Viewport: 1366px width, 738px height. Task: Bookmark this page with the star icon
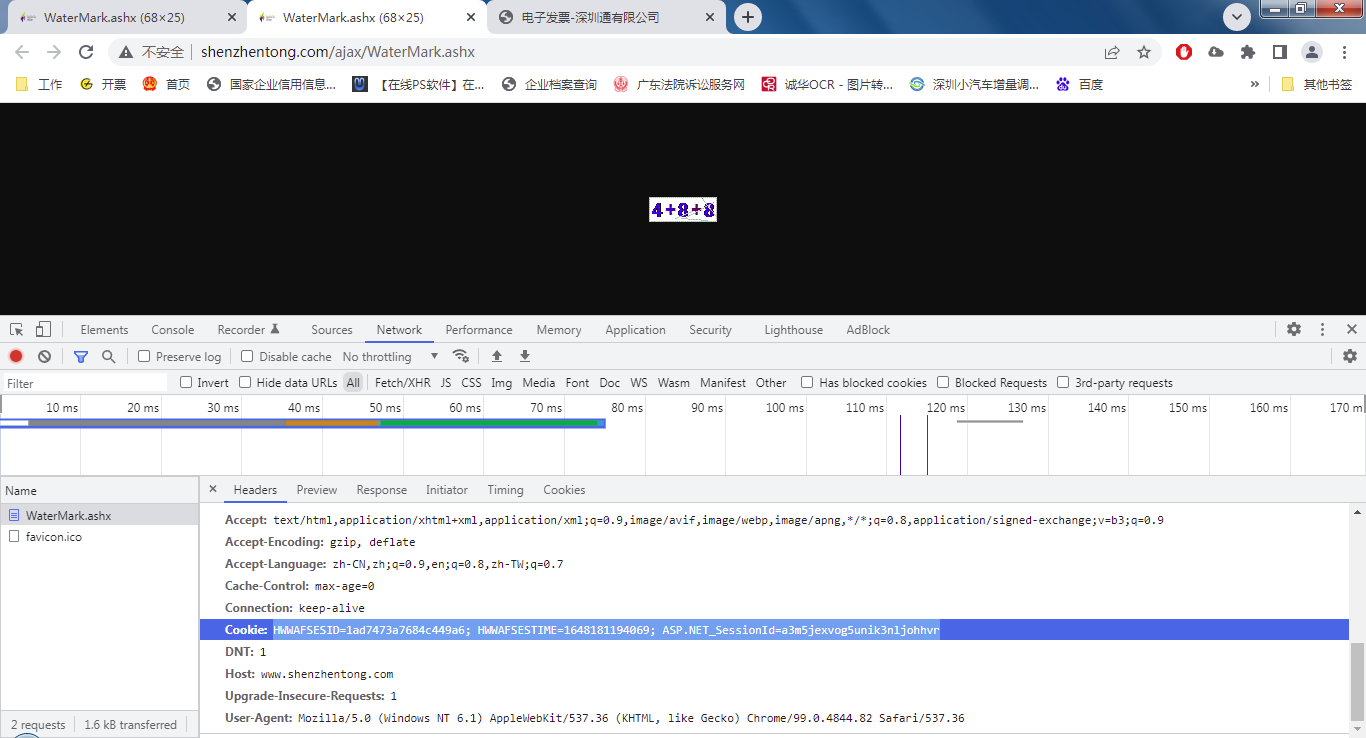1144,52
